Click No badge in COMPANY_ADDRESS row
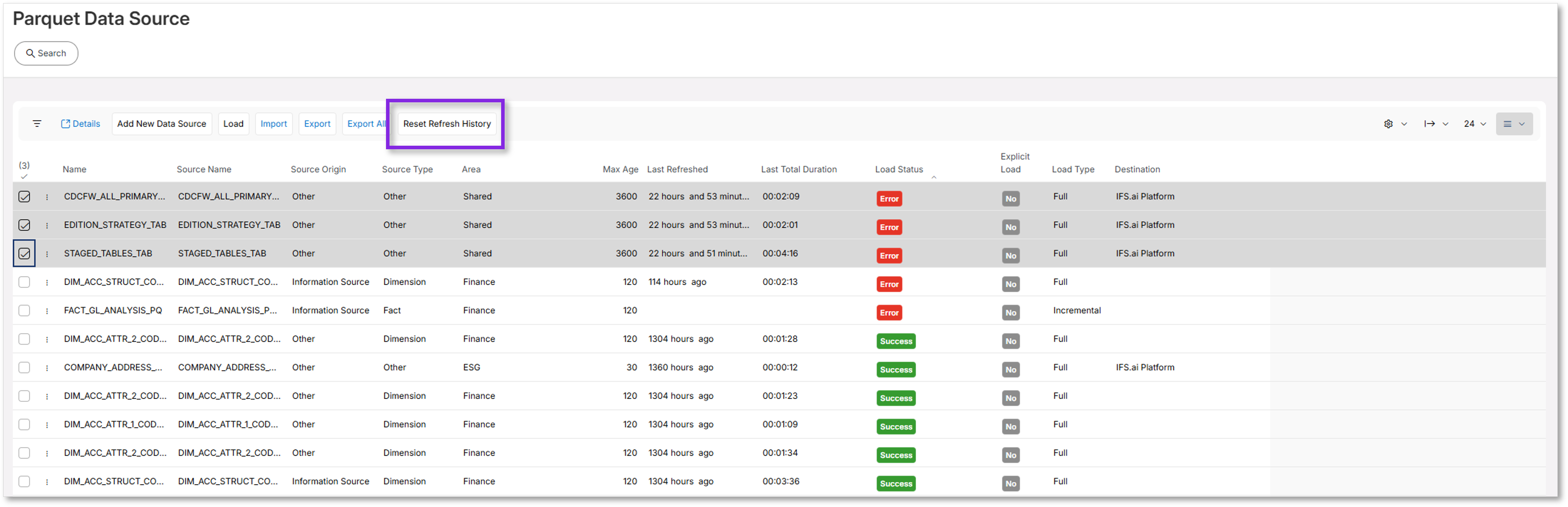 (x=1010, y=370)
